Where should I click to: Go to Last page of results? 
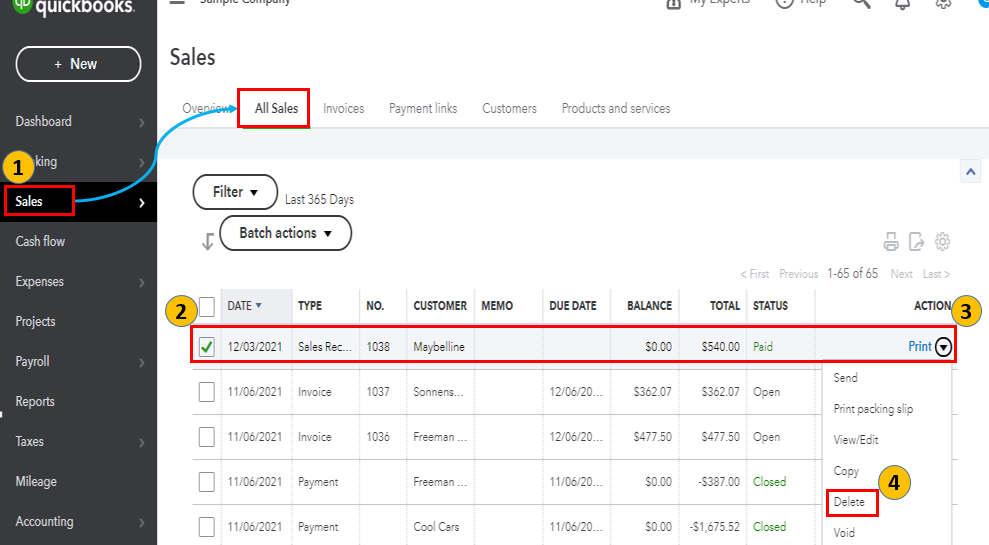pyautogui.click(x=936, y=274)
